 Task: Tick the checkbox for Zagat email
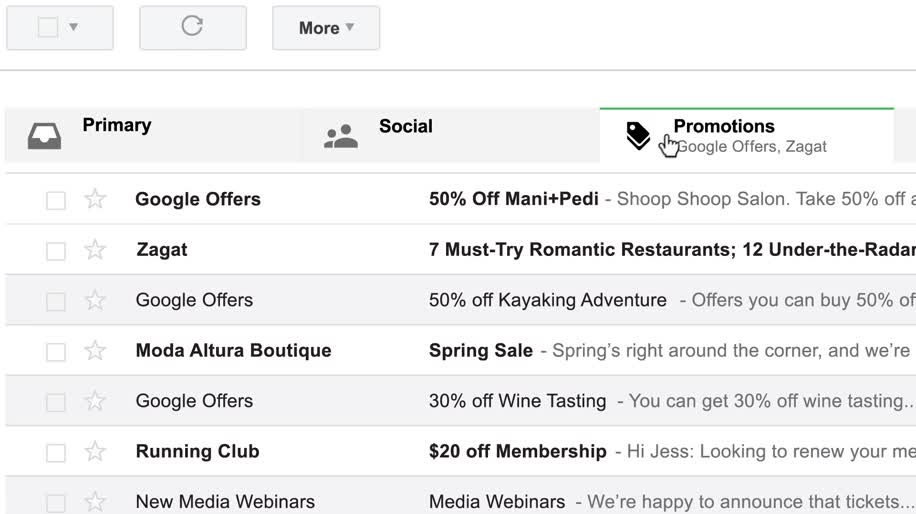[56, 251]
